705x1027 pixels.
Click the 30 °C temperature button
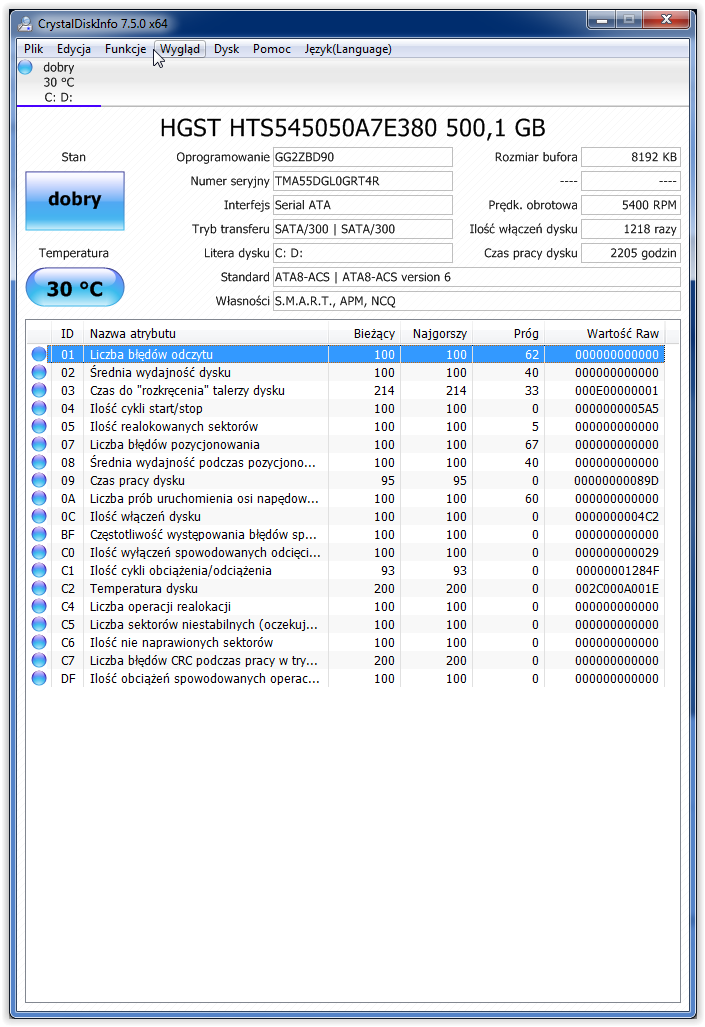(75, 288)
